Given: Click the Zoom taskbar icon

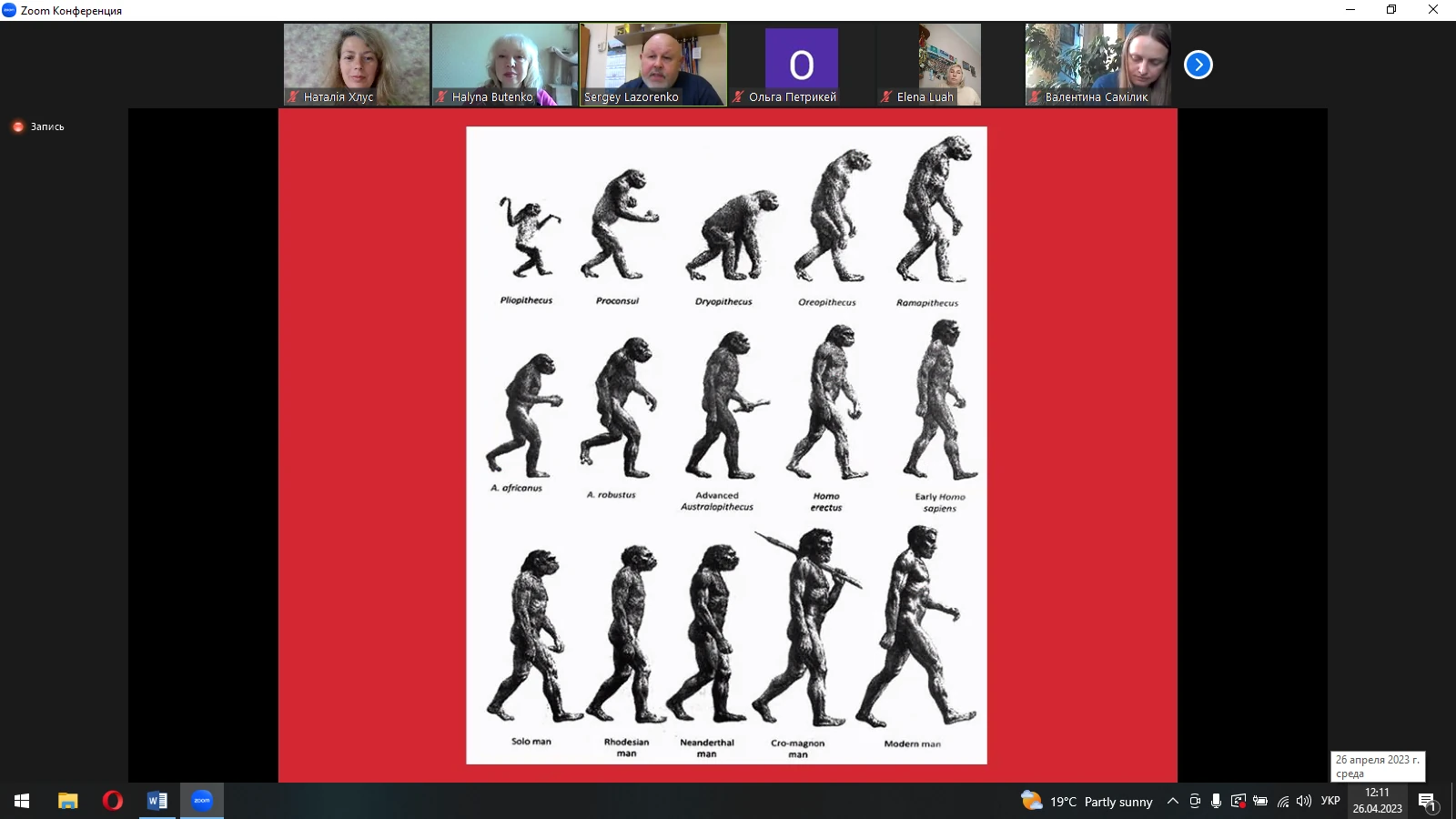Looking at the screenshot, I should [x=202, y=801].
